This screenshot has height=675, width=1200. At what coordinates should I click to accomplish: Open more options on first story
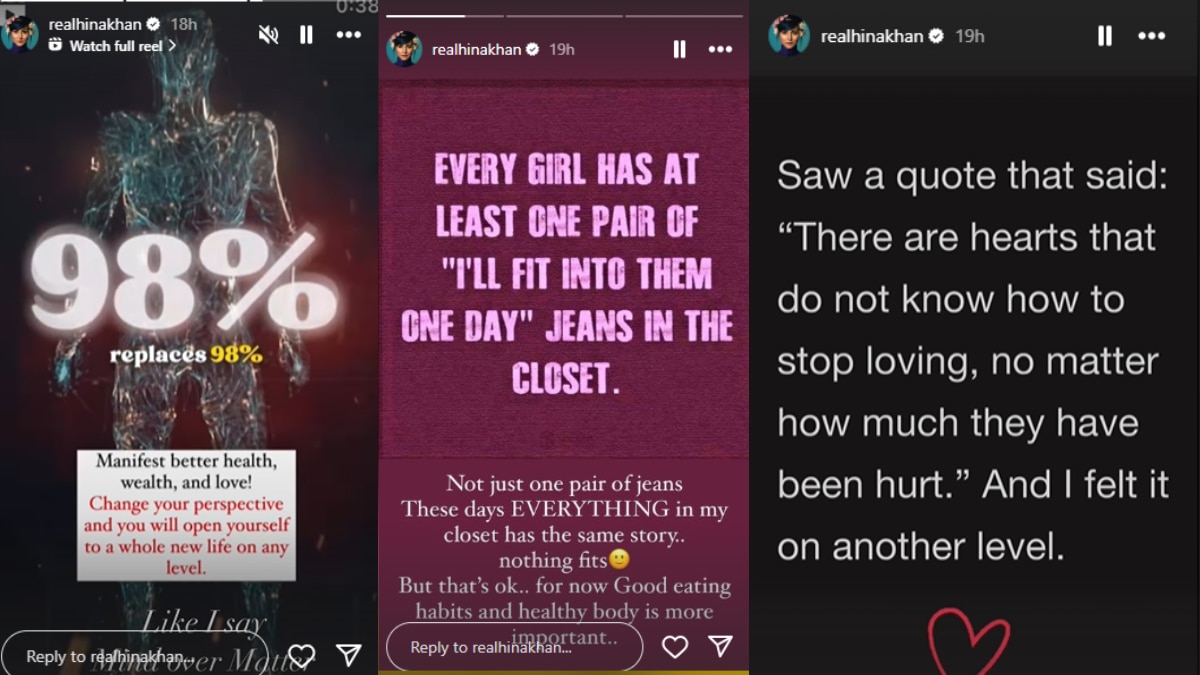pos(348,35)
